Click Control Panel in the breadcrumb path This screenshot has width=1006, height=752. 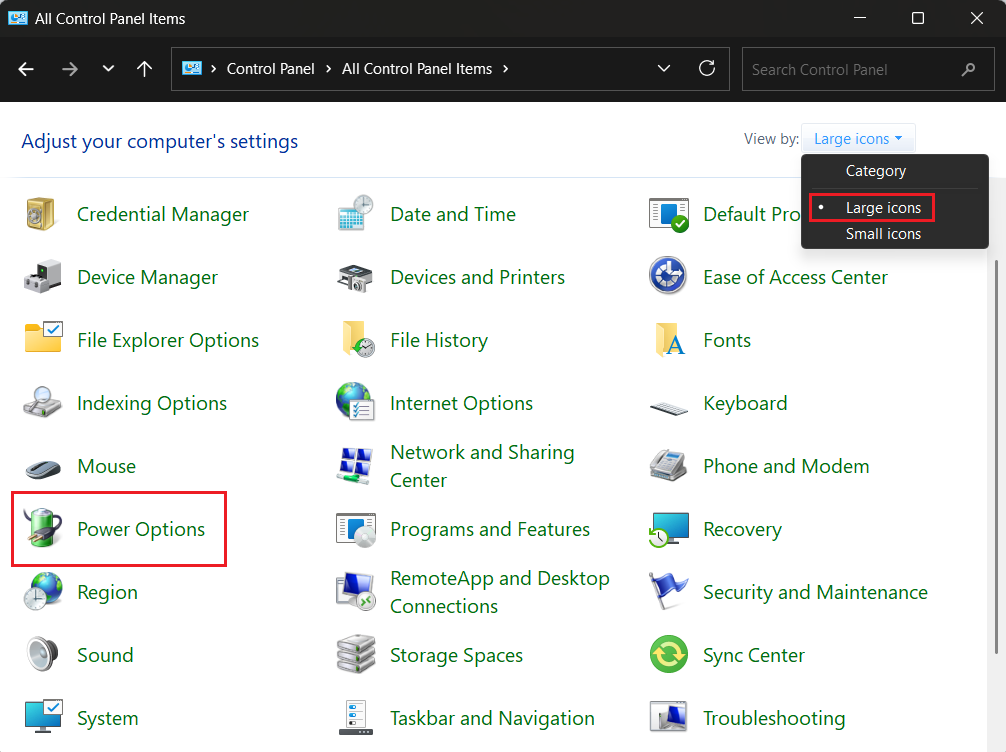(270, 69)
